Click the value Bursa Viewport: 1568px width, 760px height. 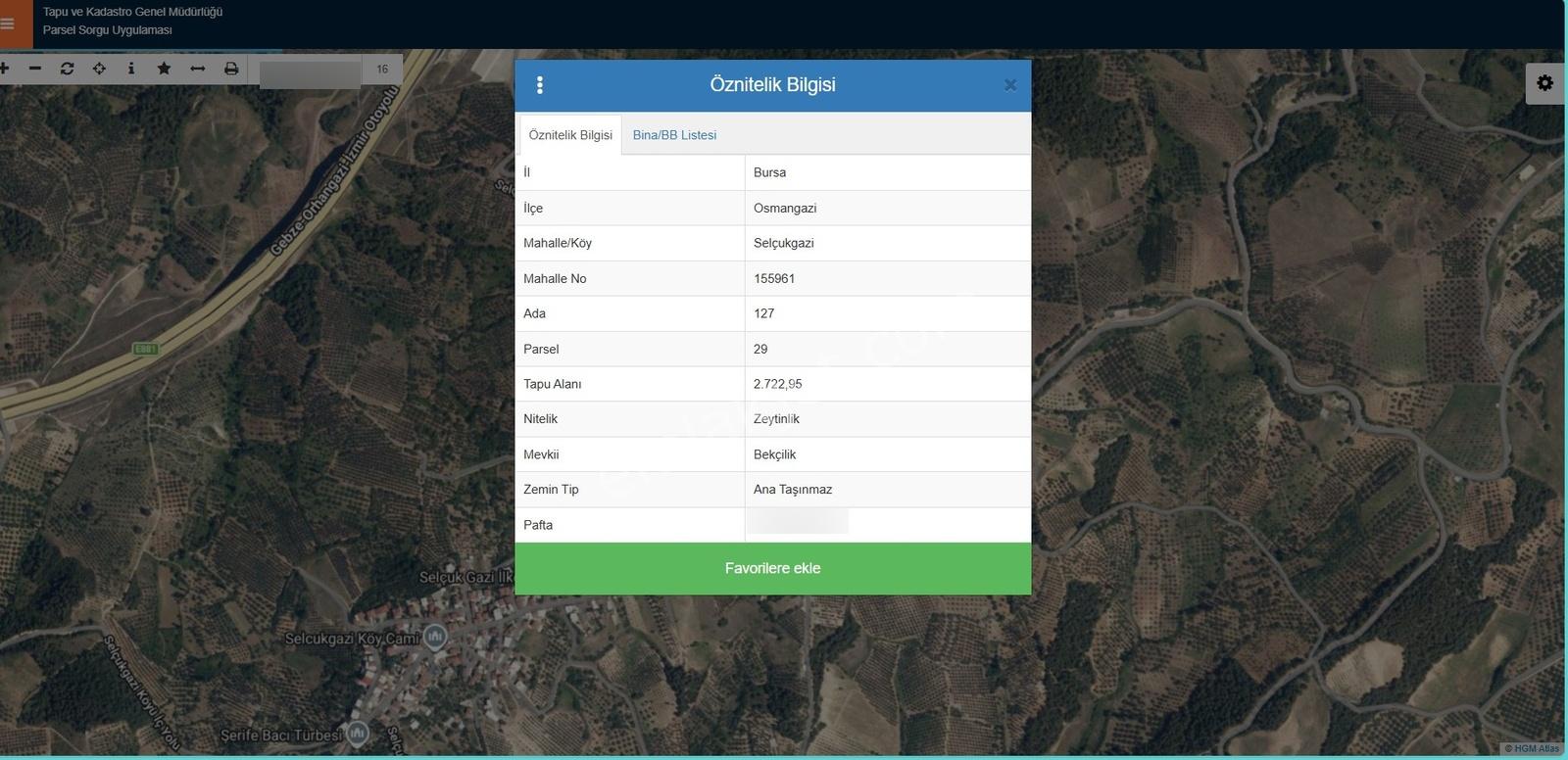[769, 172]
